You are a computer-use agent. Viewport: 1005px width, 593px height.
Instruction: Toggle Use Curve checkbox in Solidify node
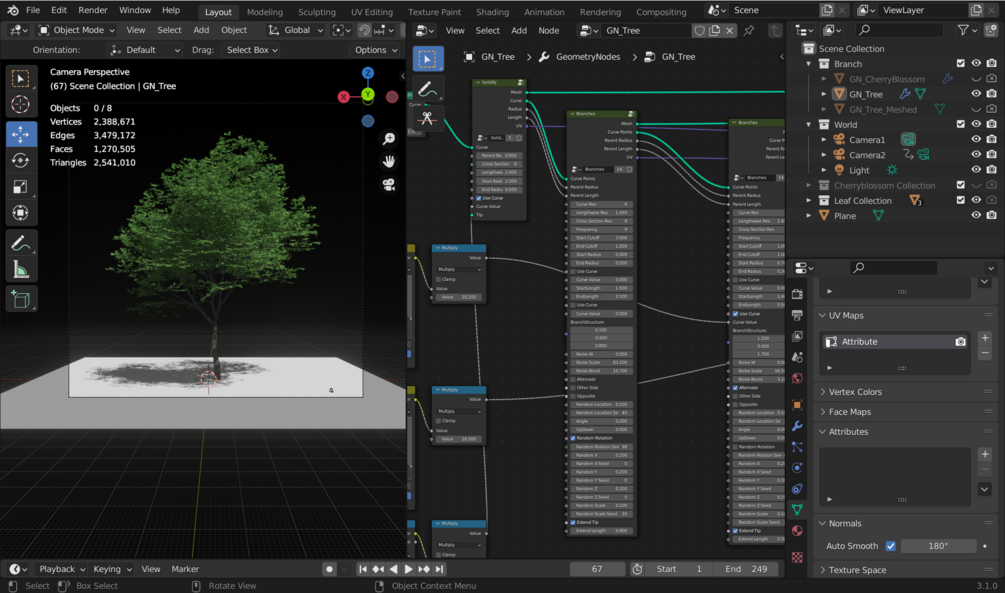coord(479,198)
